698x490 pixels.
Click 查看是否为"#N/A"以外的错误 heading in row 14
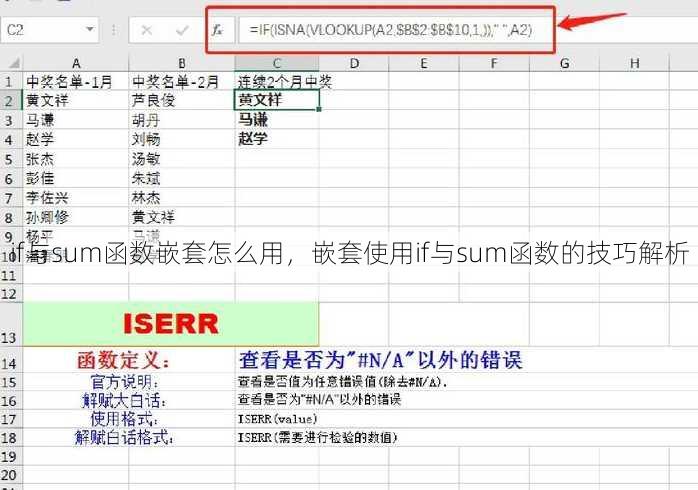click(x=381, y=360)
